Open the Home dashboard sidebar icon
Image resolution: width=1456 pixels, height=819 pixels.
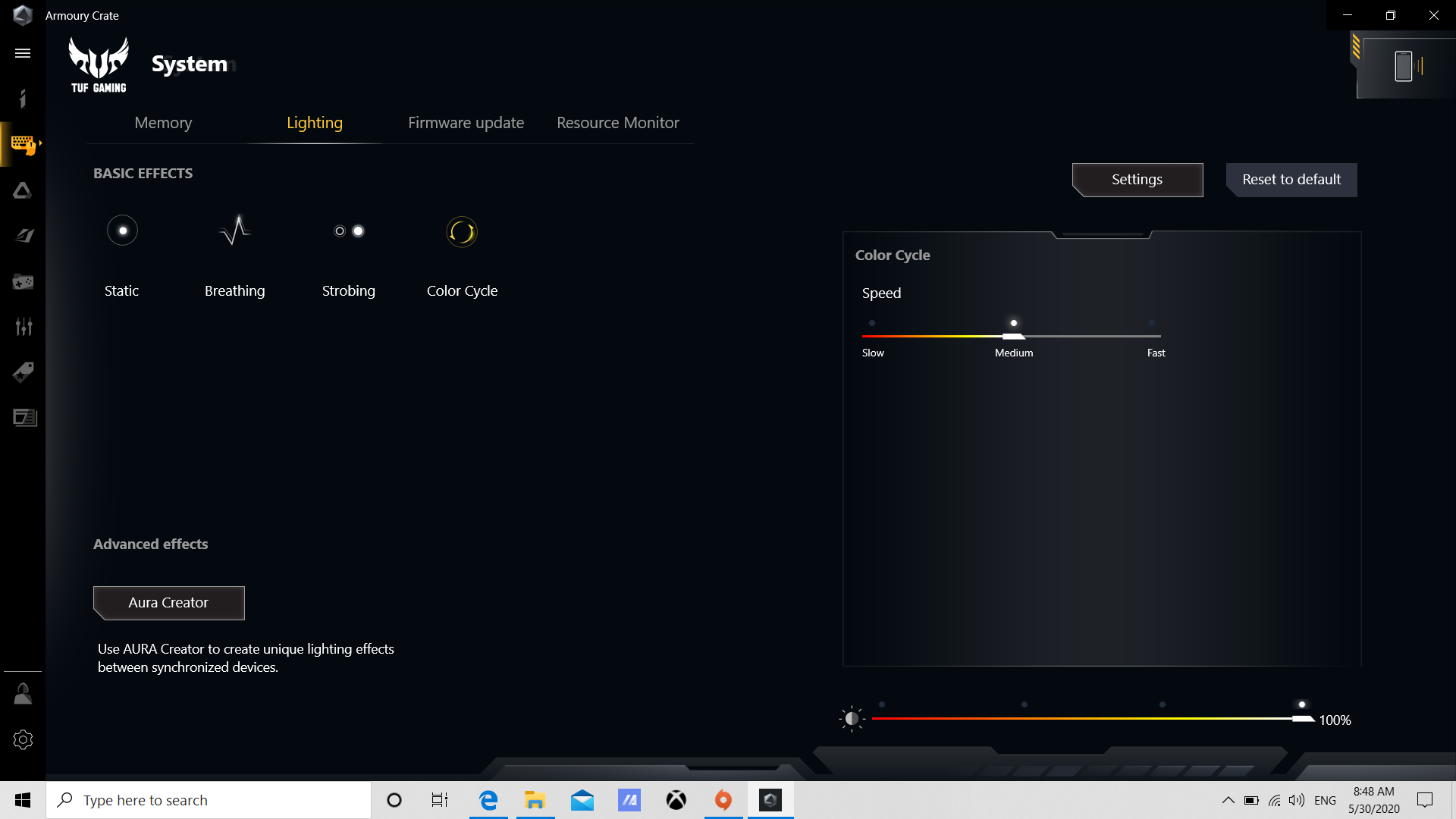pyautogui.click(x=23, y=99)
